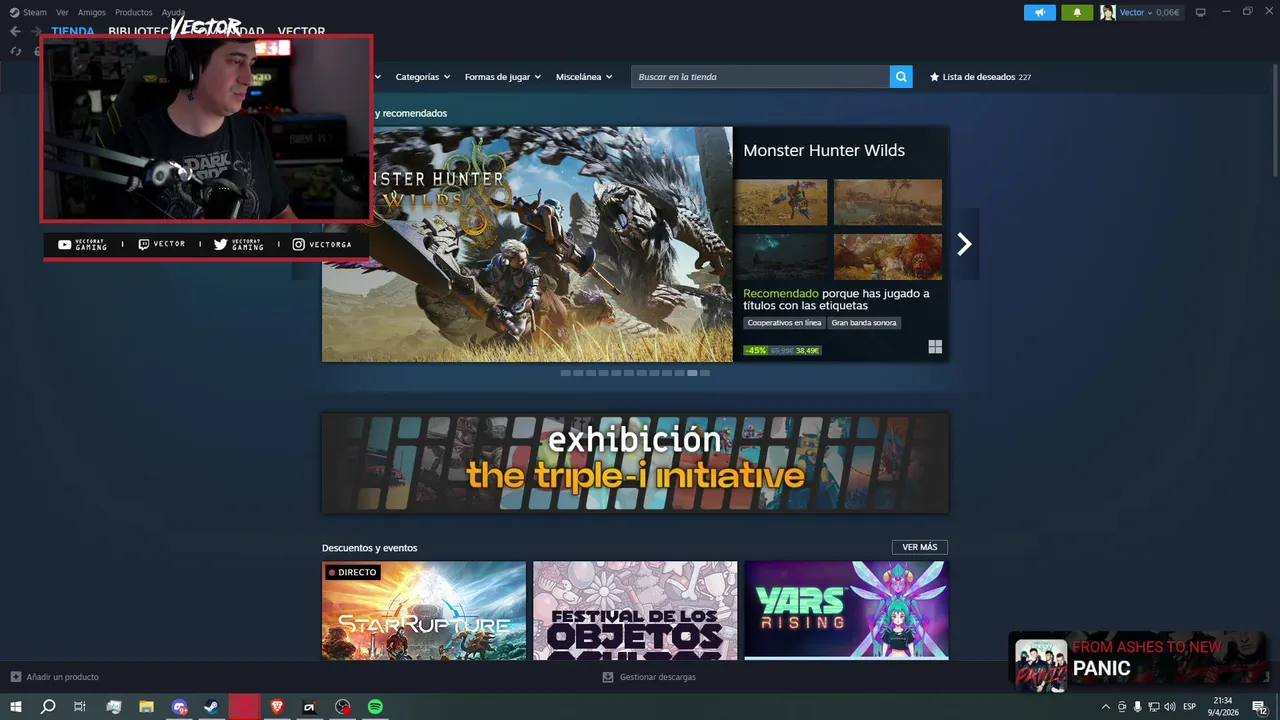Advance carousel with the right arrow
Viewport: 1280px width, 720px height.
click(x=964, y=244)
